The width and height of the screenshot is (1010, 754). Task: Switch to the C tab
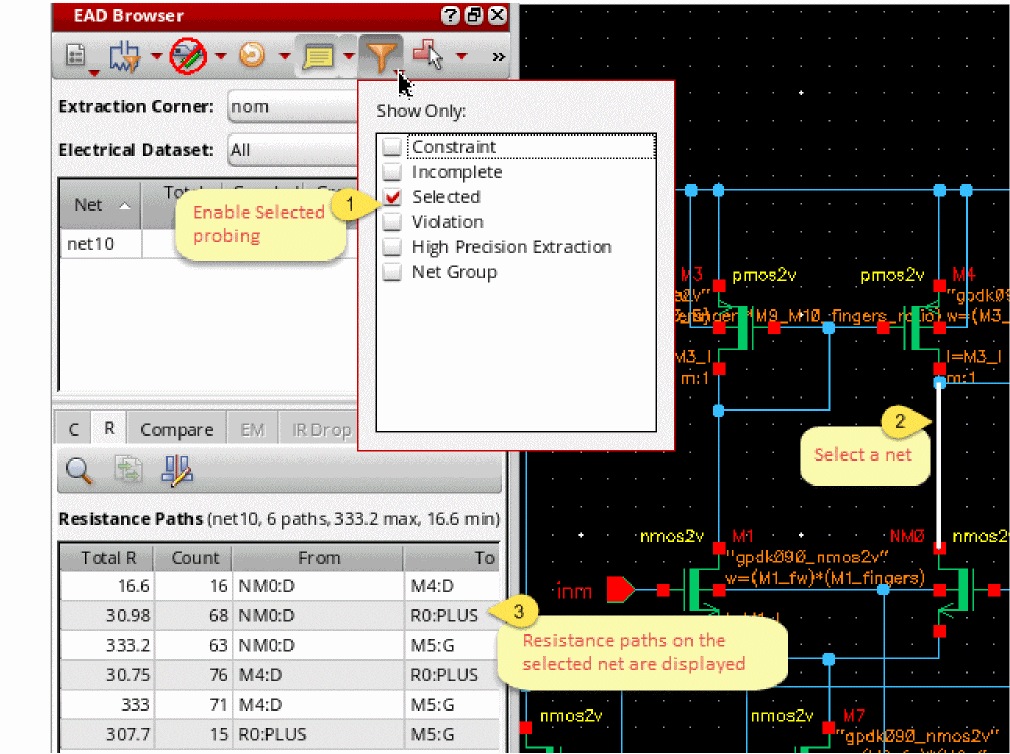(74, 430)
